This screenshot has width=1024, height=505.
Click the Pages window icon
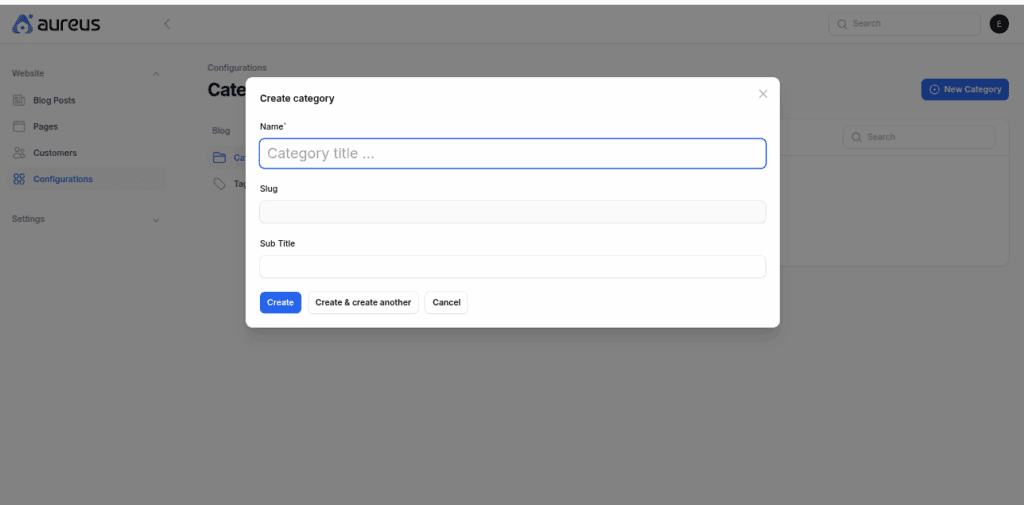click(19, 127)
